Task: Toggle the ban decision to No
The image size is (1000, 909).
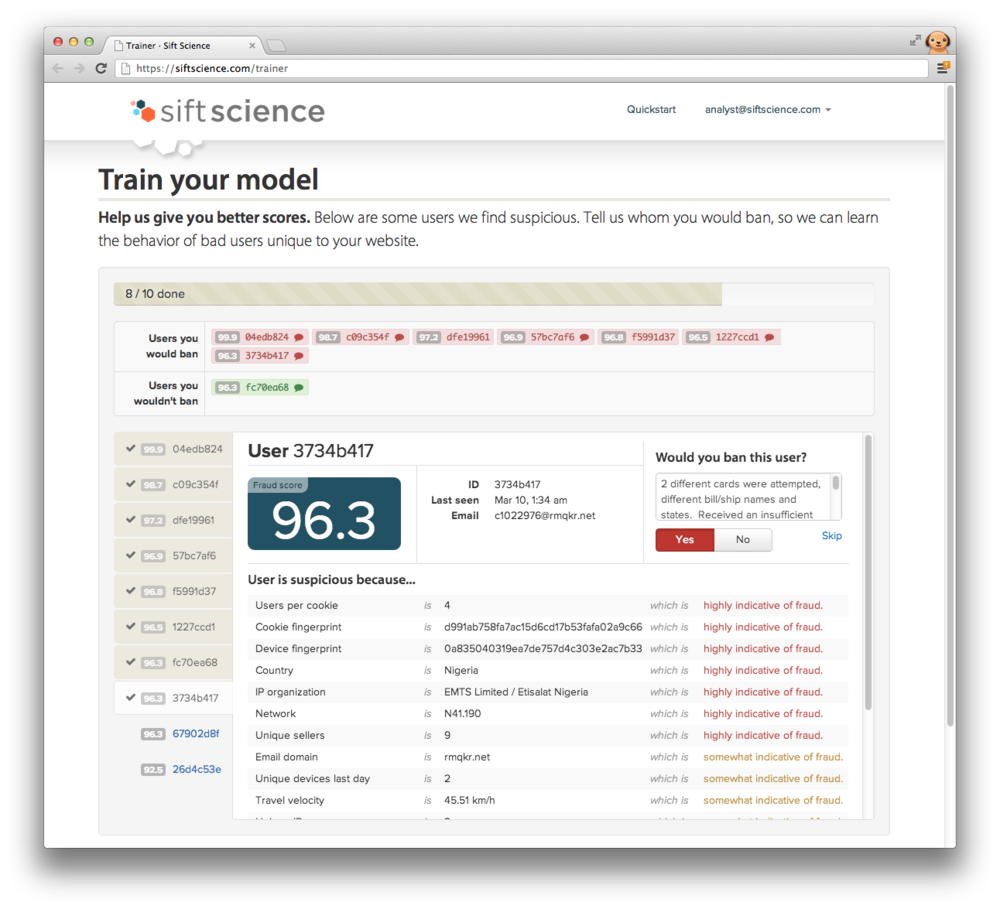Action: pos(743,539)
